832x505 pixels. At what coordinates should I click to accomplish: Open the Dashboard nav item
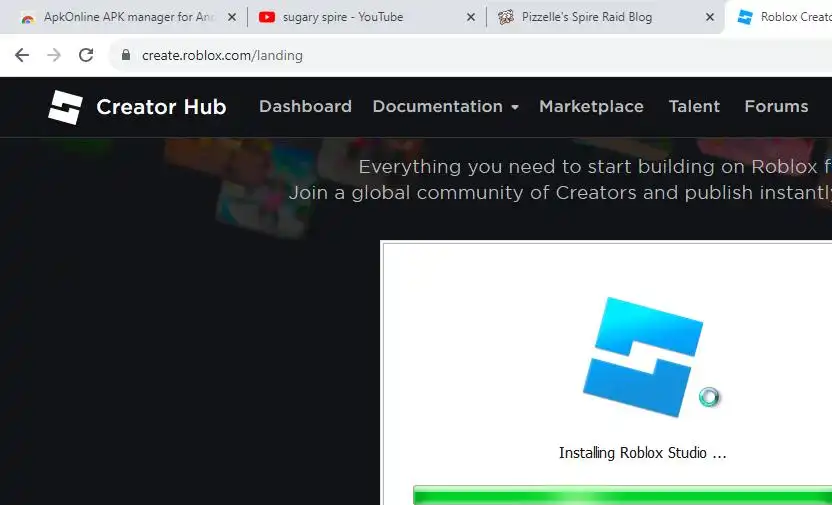(x=305, y=107)
